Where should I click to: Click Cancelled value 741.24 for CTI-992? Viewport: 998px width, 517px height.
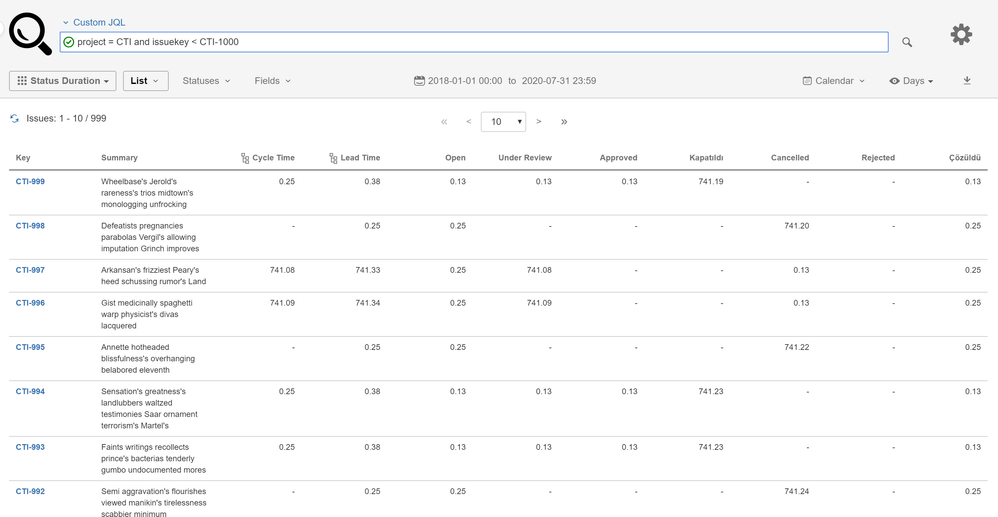[797, 492]
